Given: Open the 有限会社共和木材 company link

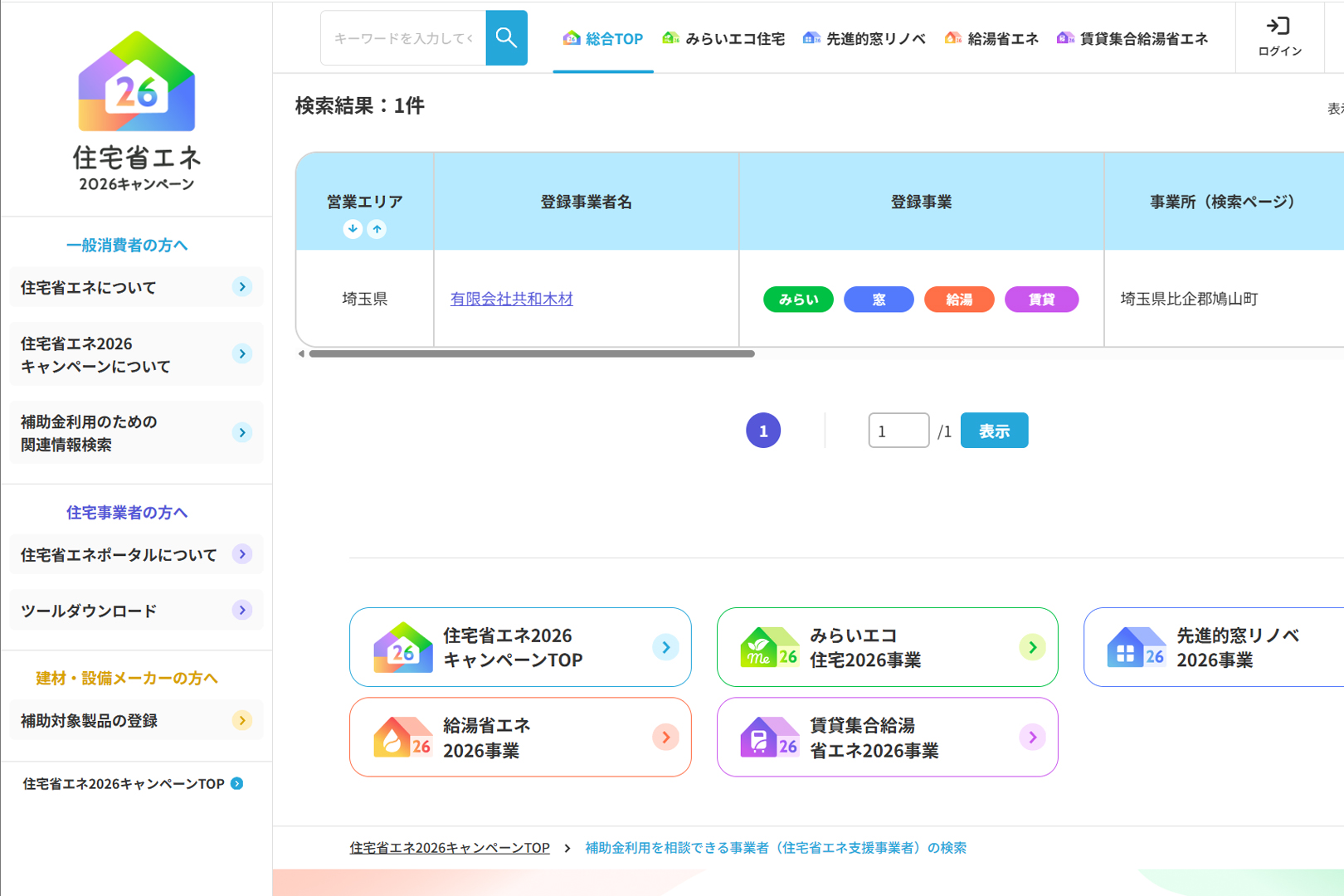Looking at the screenshot, I should pos(511,299).
